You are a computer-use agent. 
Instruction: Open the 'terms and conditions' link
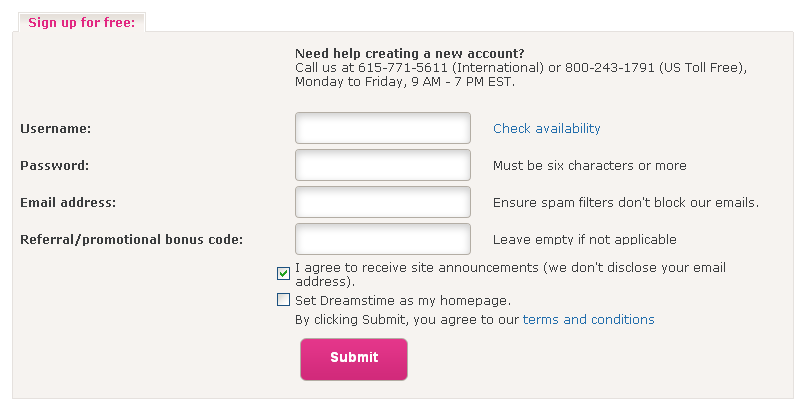(x=588, y=320)
